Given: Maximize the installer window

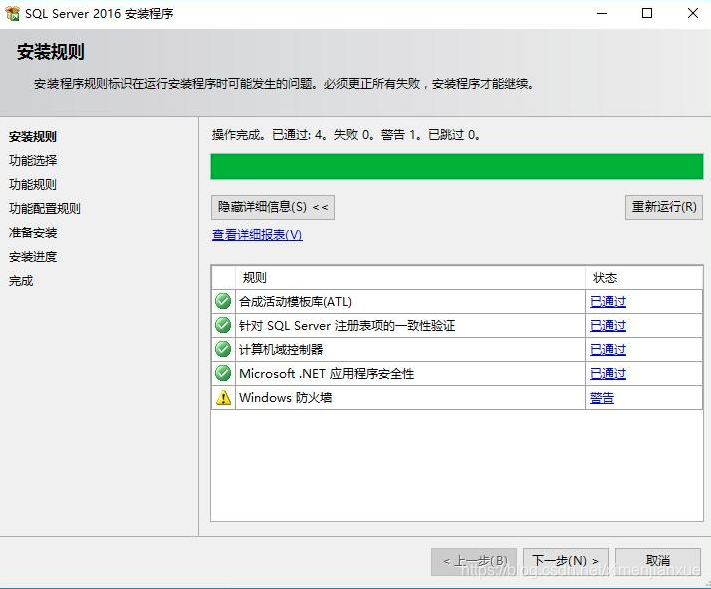Looking at the screenshot, I should (647, 14).
